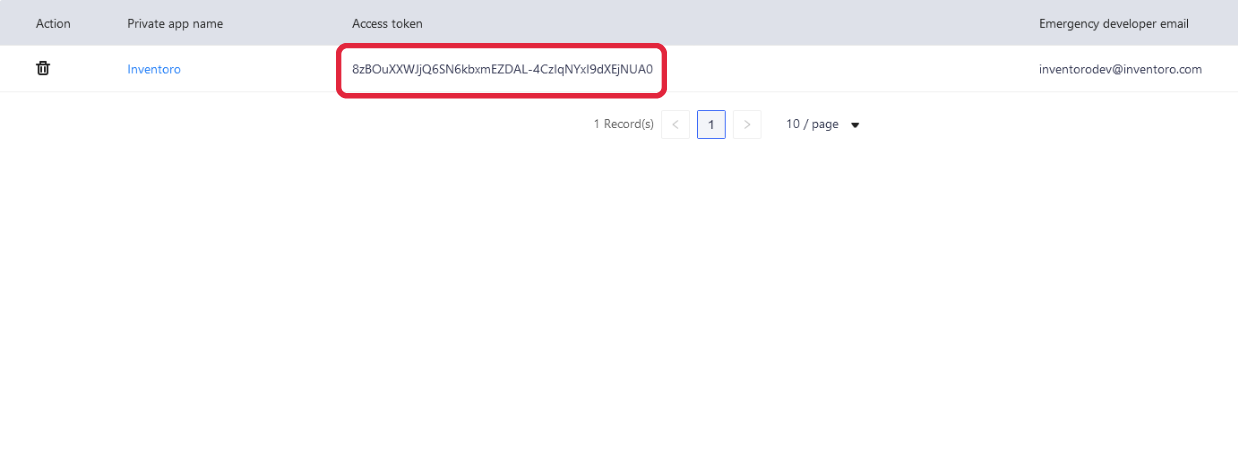Open the Inventoro private app link
This screenshot has height=471, width=1238.
(154, 70)
